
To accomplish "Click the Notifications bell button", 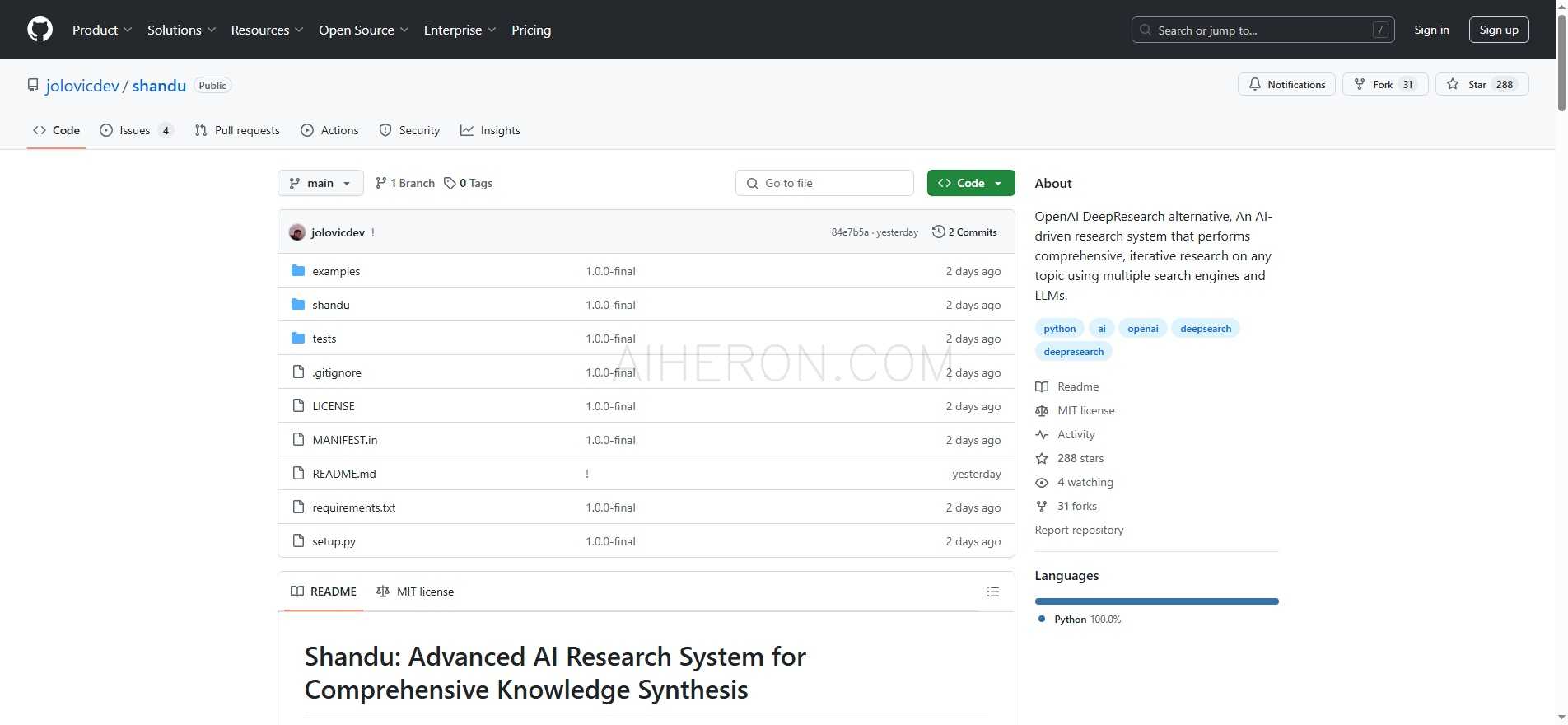I will click(x=1286, y=84).
